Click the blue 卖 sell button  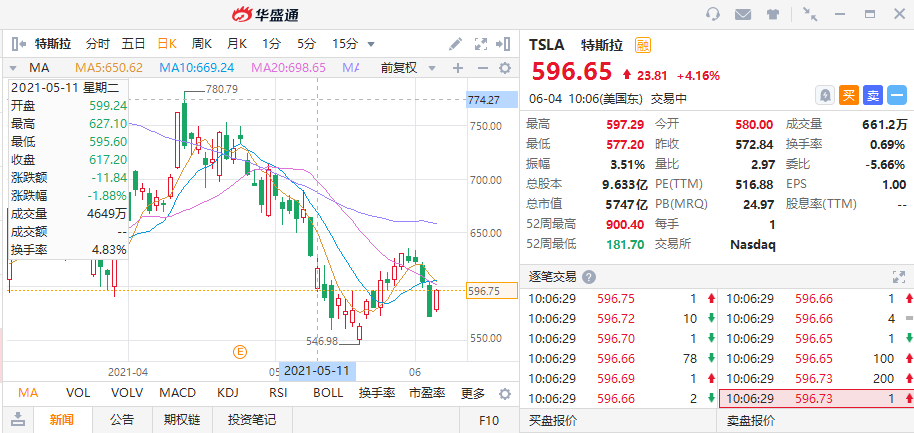[x=873, y=96]
